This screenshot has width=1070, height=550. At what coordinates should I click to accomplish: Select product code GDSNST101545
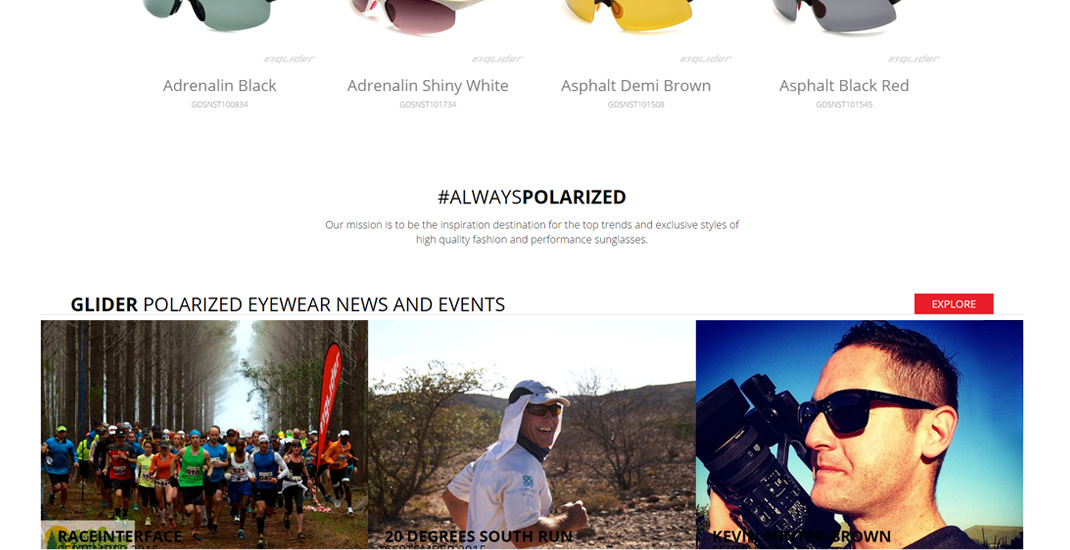tap(844, 104)
